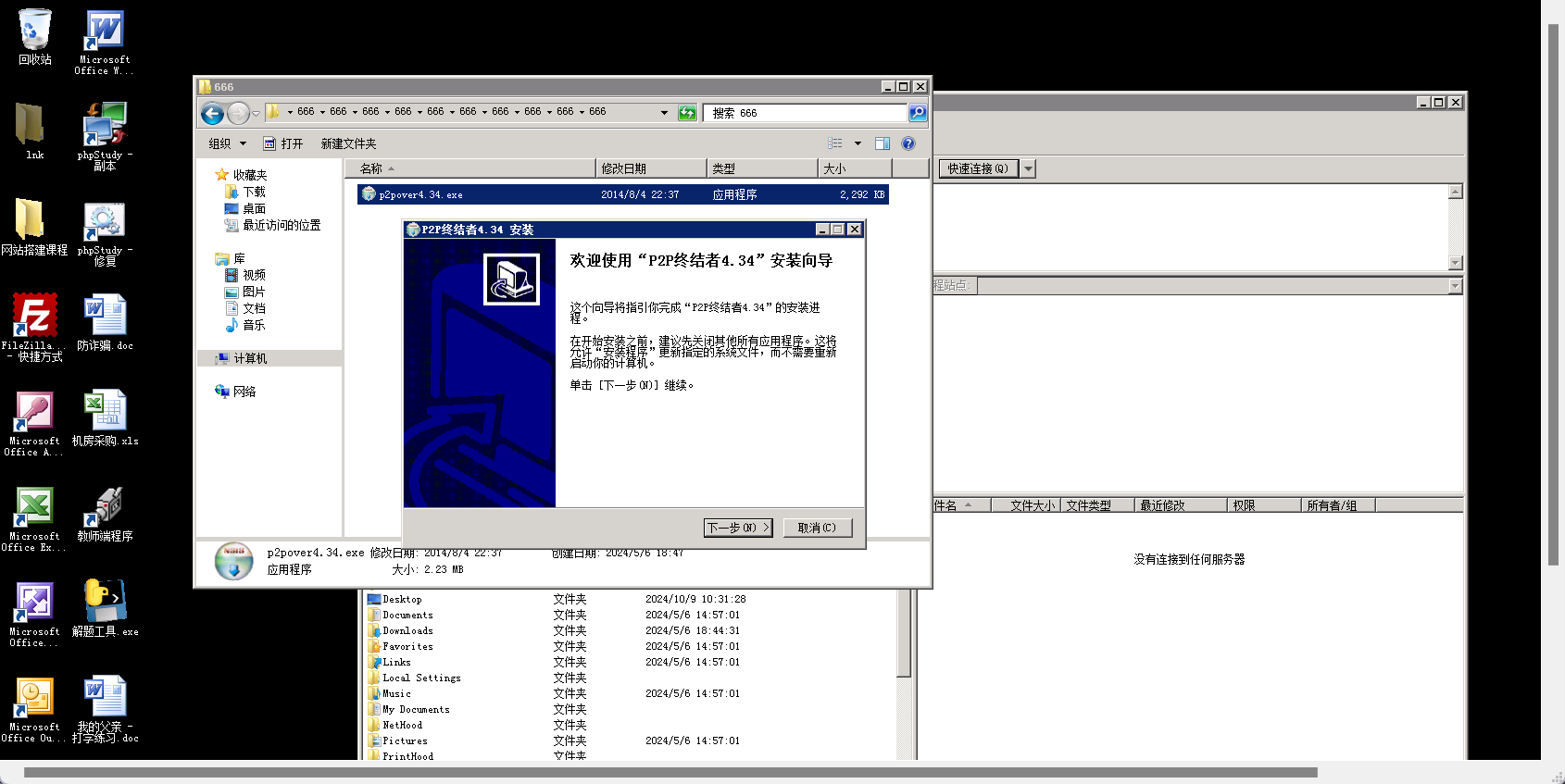Open 解题工具.exe on desktop
Image resolution: width=1565 pixels, height=784 pixels.
click(x=104, y=608)
